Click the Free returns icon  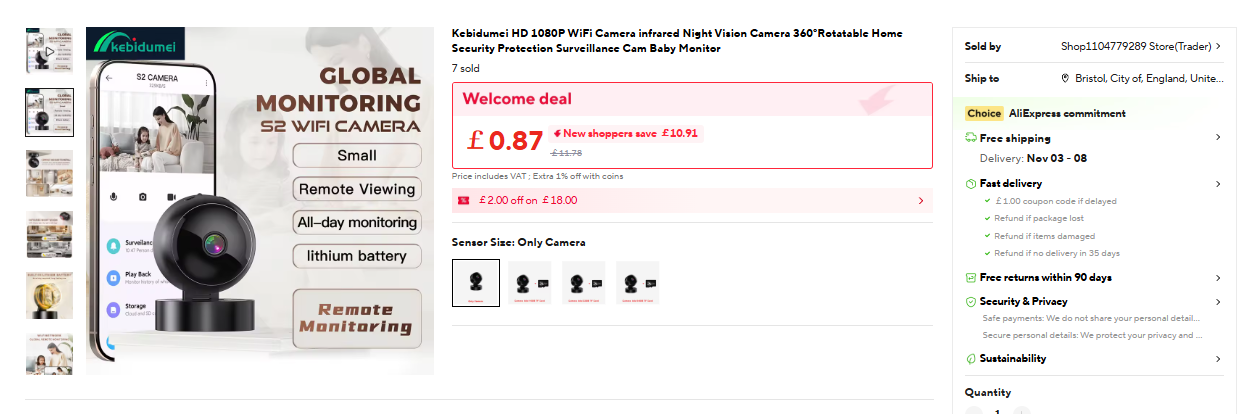[971, 278]
